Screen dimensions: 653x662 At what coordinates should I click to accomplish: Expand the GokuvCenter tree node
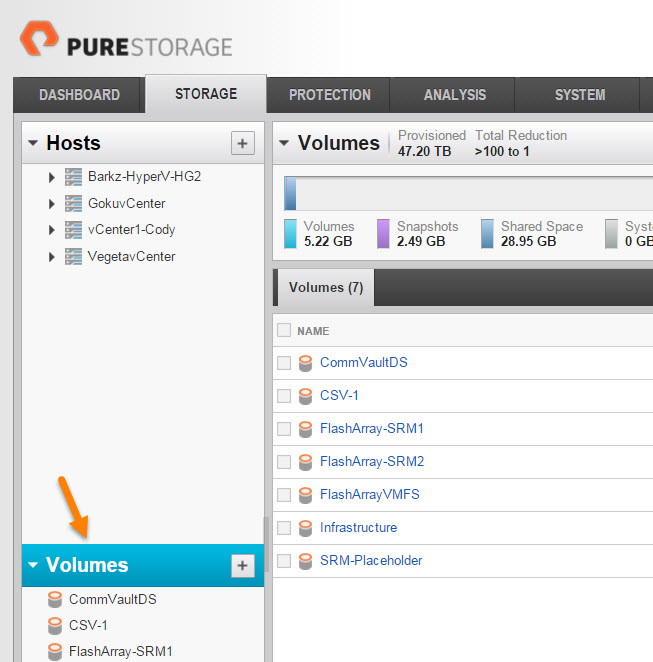(51, 204)
